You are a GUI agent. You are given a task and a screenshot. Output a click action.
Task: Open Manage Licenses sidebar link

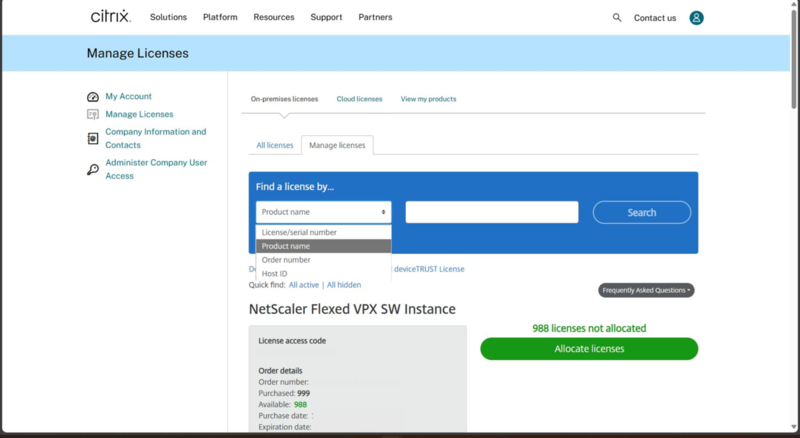click(x=139, y=114)
